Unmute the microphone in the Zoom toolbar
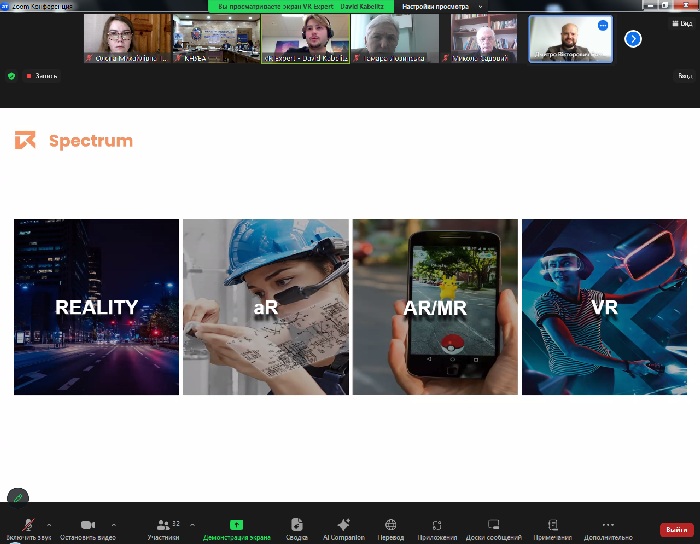Image resolution: width=700 pixels, height=544 pixels. (x=28, y=525)
